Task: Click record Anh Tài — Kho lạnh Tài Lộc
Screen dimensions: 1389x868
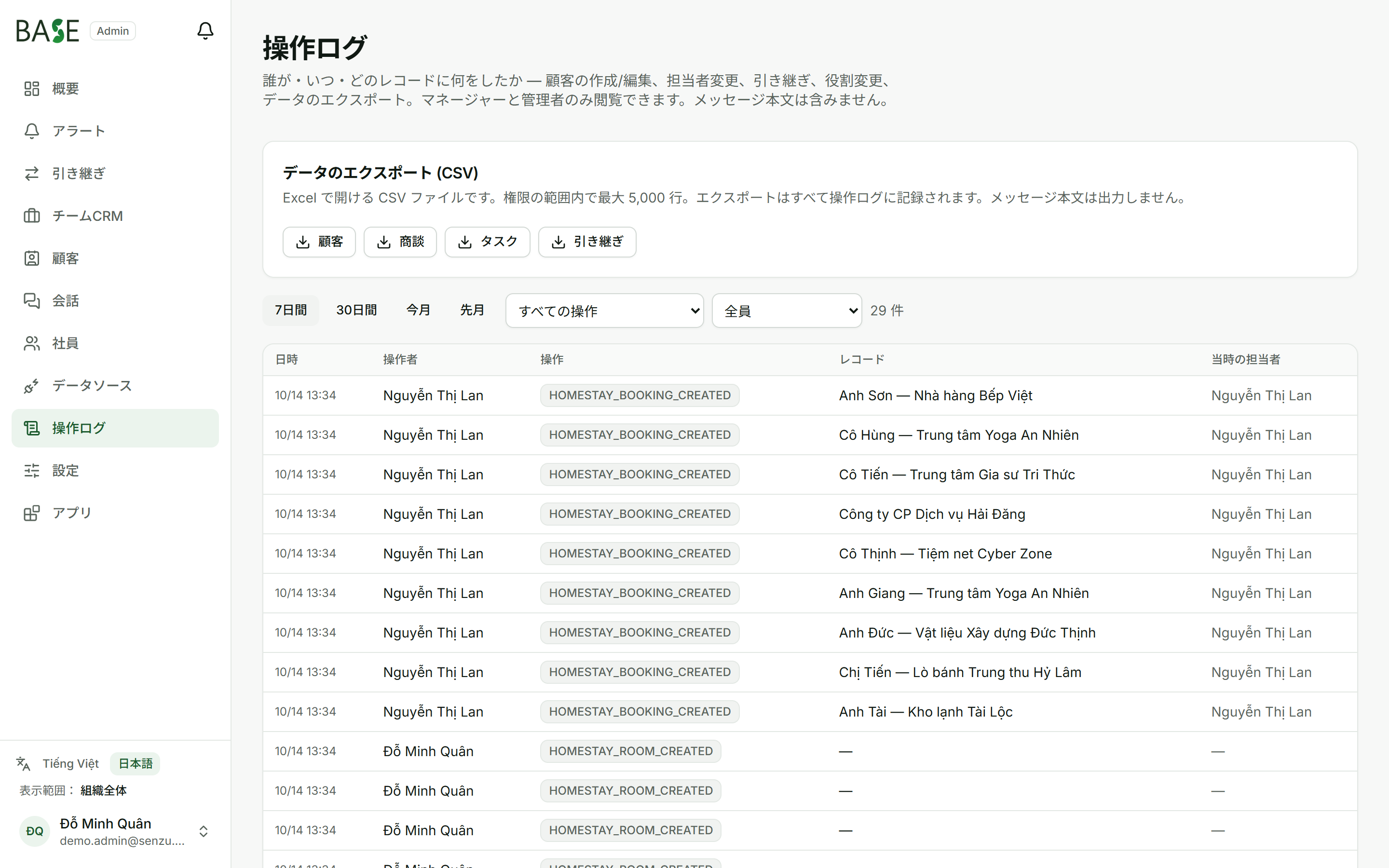Action: (x=926, y=712)
